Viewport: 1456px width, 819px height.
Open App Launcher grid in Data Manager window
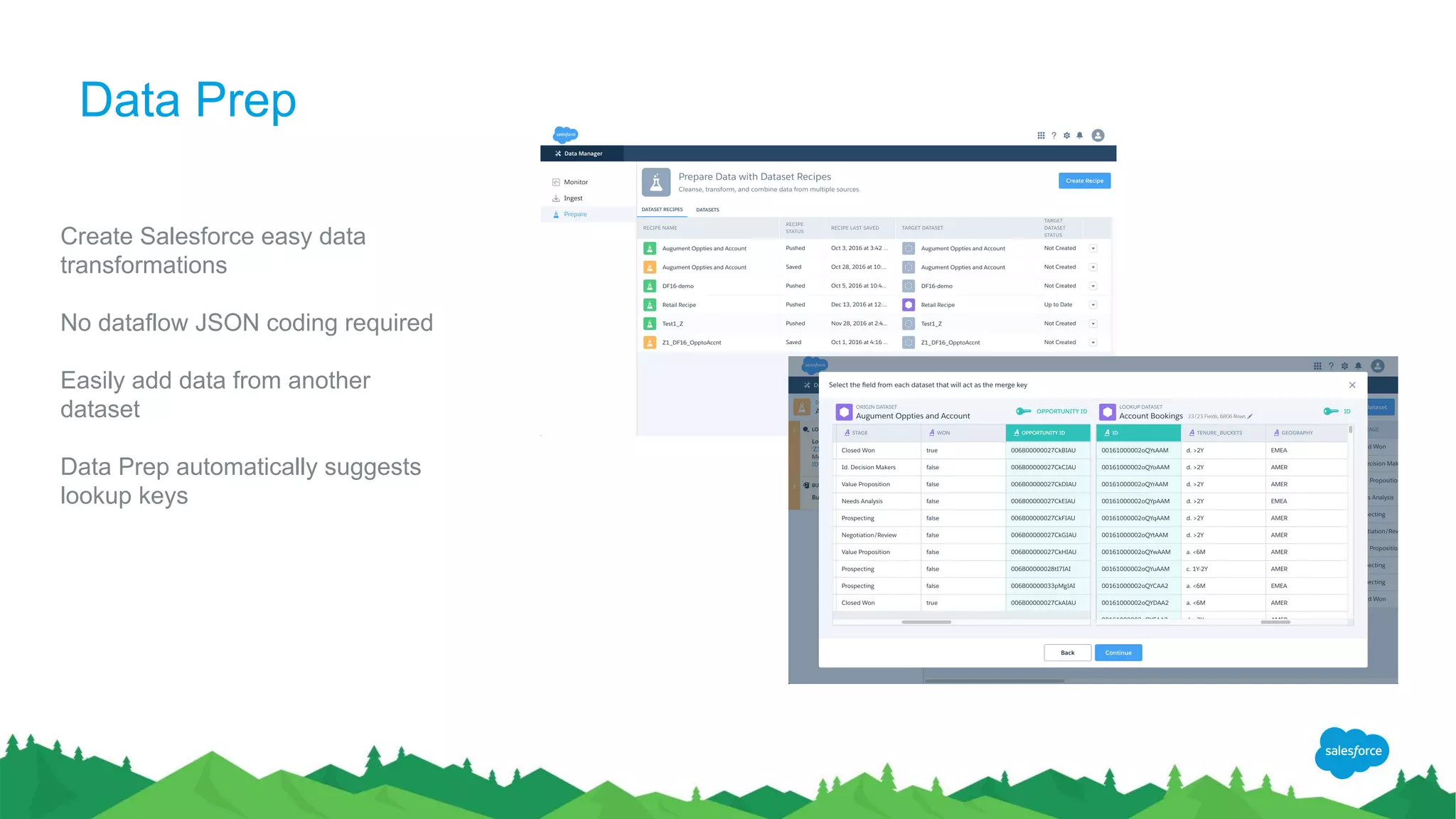point(1041,135)
